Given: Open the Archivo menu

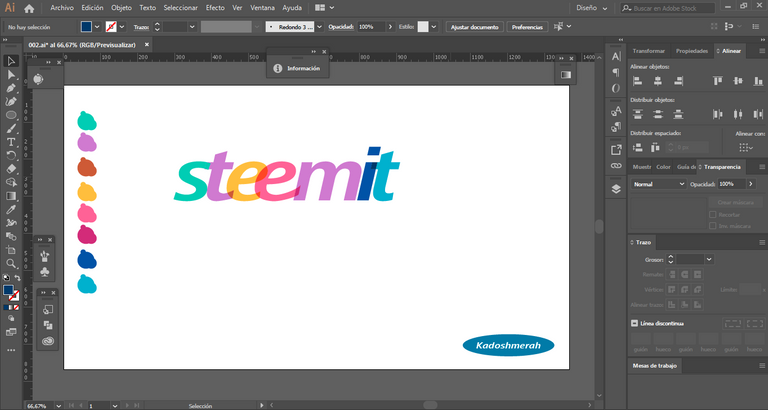Looking at the screenshot, I should pos(62,8).
